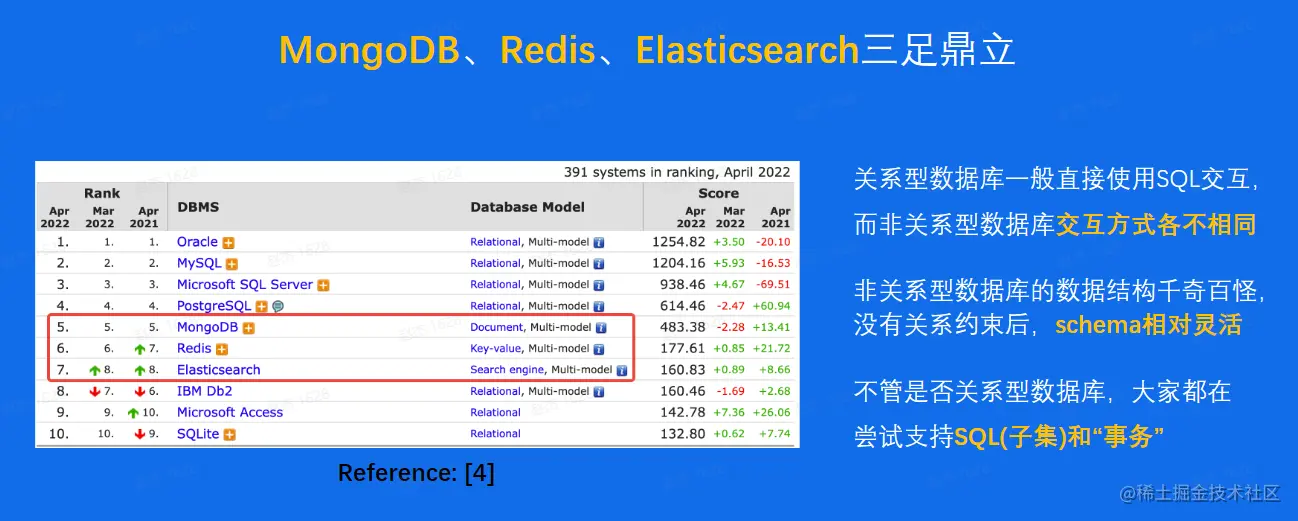This screenshot has height=521, width=1298.
Task: Click the Relational link in IBM Db2 row
Action: click(496, 392)
